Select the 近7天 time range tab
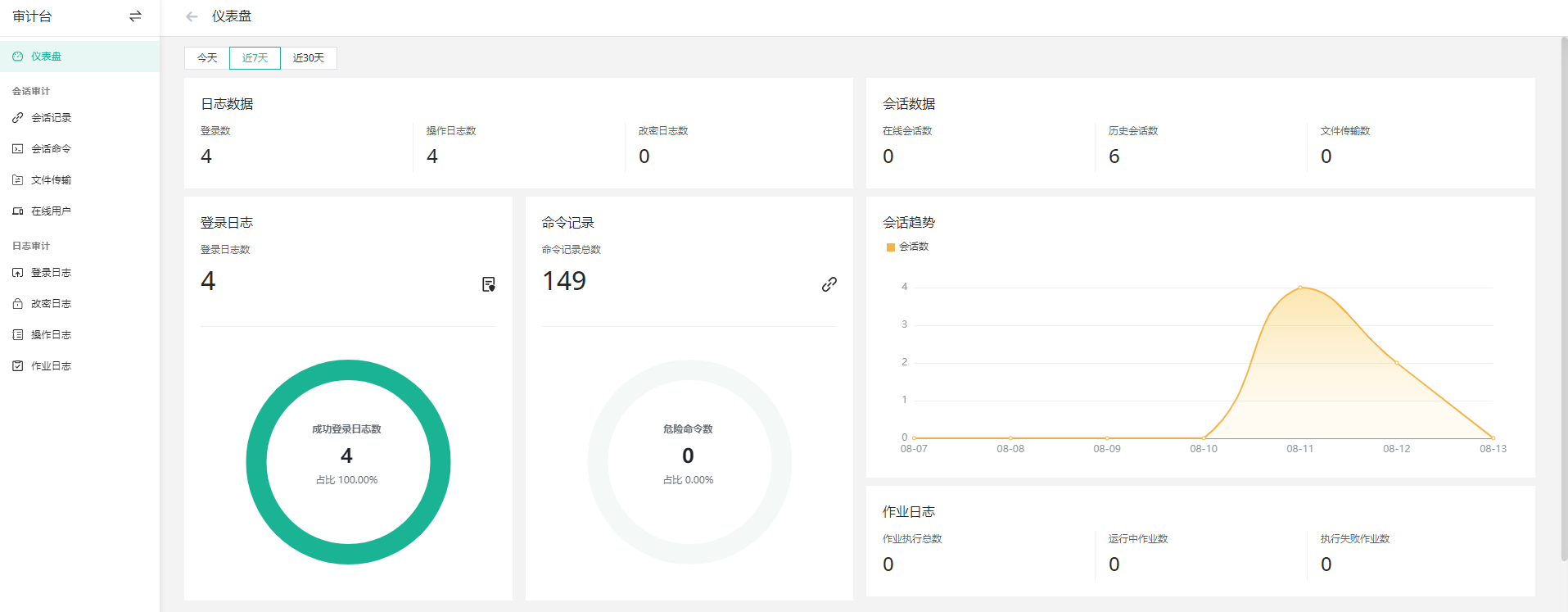This screenshot has height=612, width=1568. tap(255, 58)
